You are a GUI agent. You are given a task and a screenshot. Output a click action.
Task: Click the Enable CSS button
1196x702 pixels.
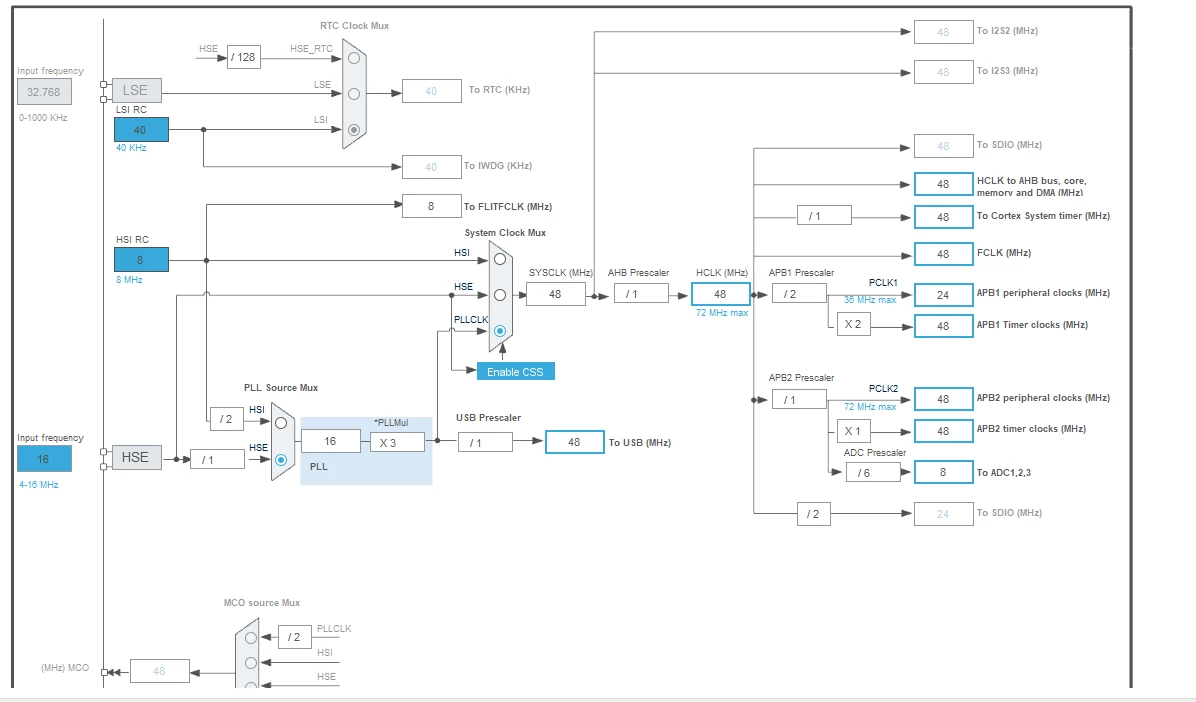point(516,372)
